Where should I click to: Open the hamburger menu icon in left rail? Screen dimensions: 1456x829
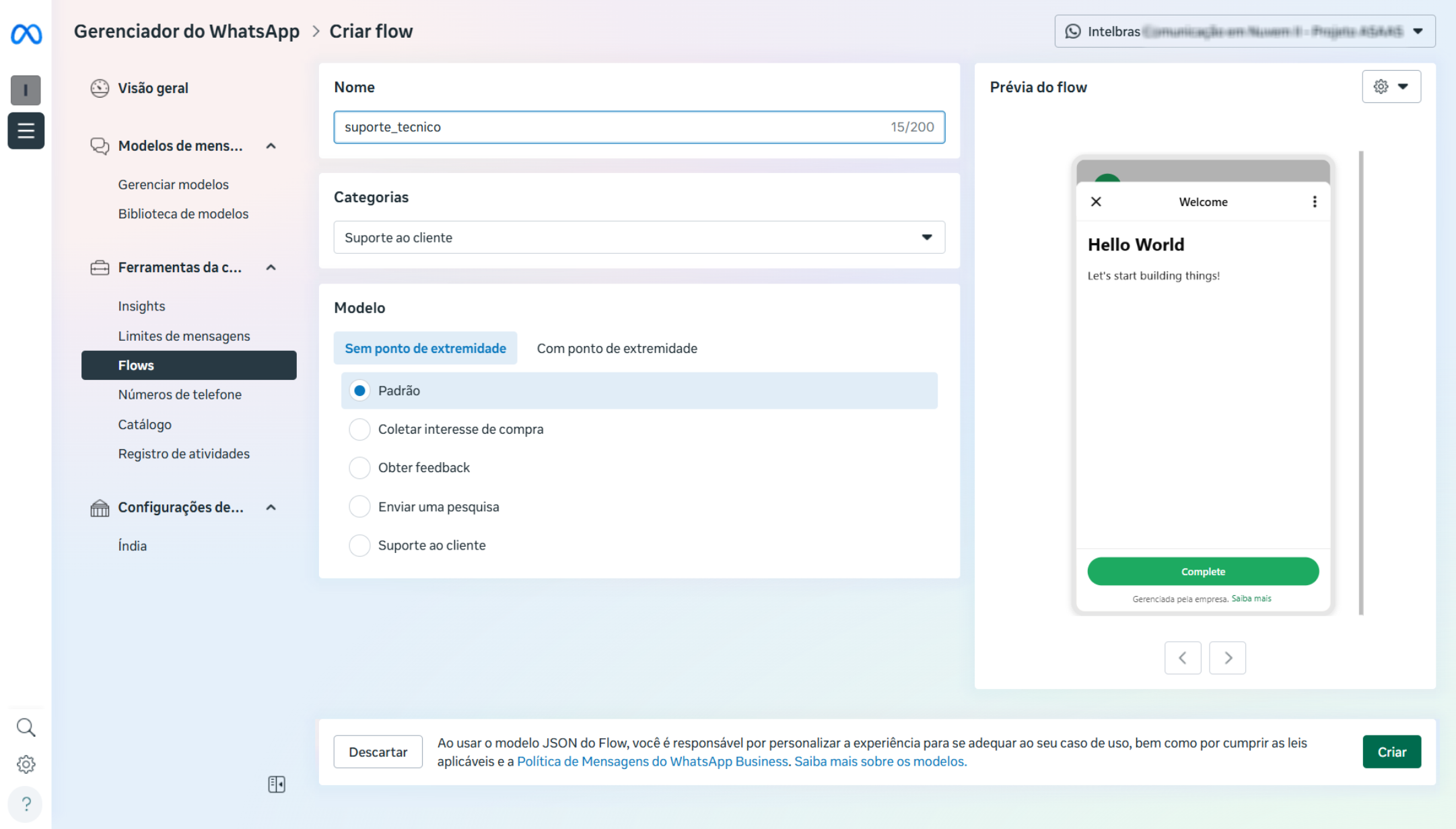tap(26, 131)
